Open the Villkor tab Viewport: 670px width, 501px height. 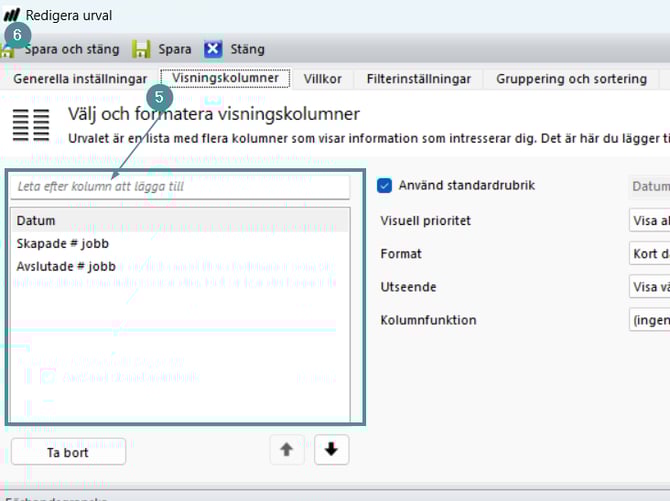(x=321, y=79)
